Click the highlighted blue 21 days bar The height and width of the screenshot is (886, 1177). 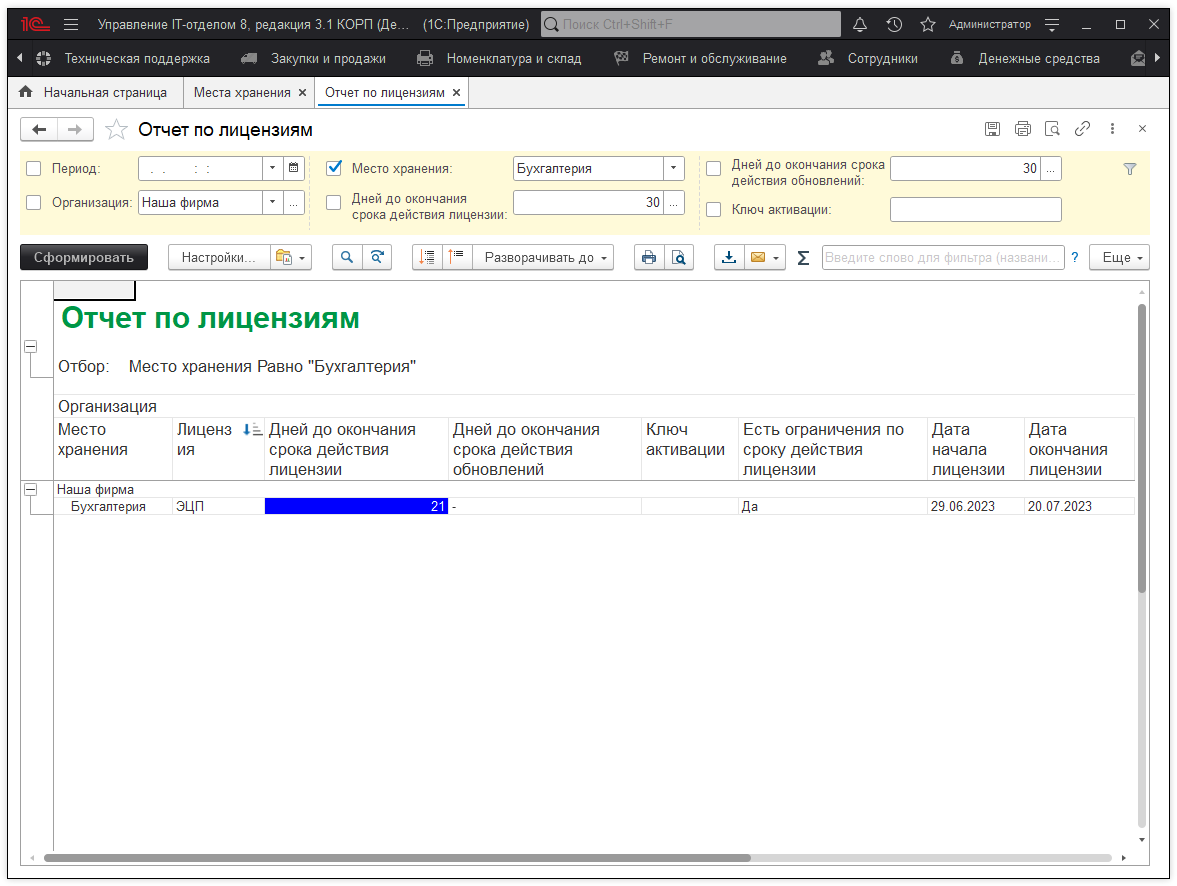tap(355, 506)
